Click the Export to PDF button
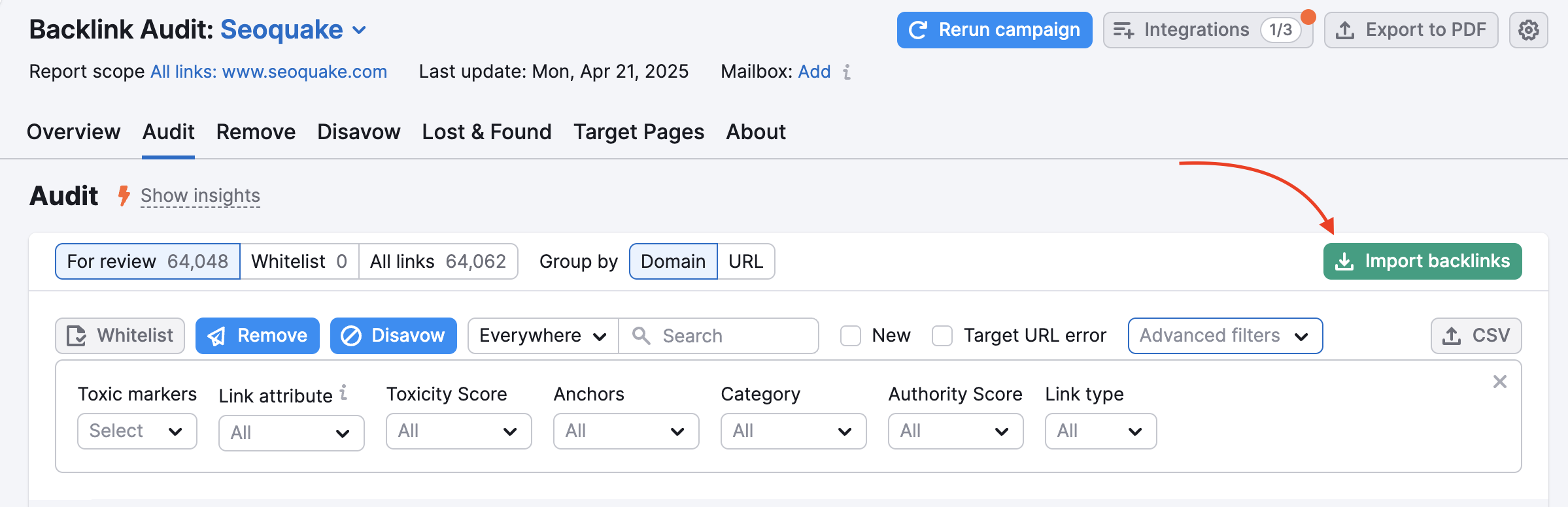 tap(1410, 30)
